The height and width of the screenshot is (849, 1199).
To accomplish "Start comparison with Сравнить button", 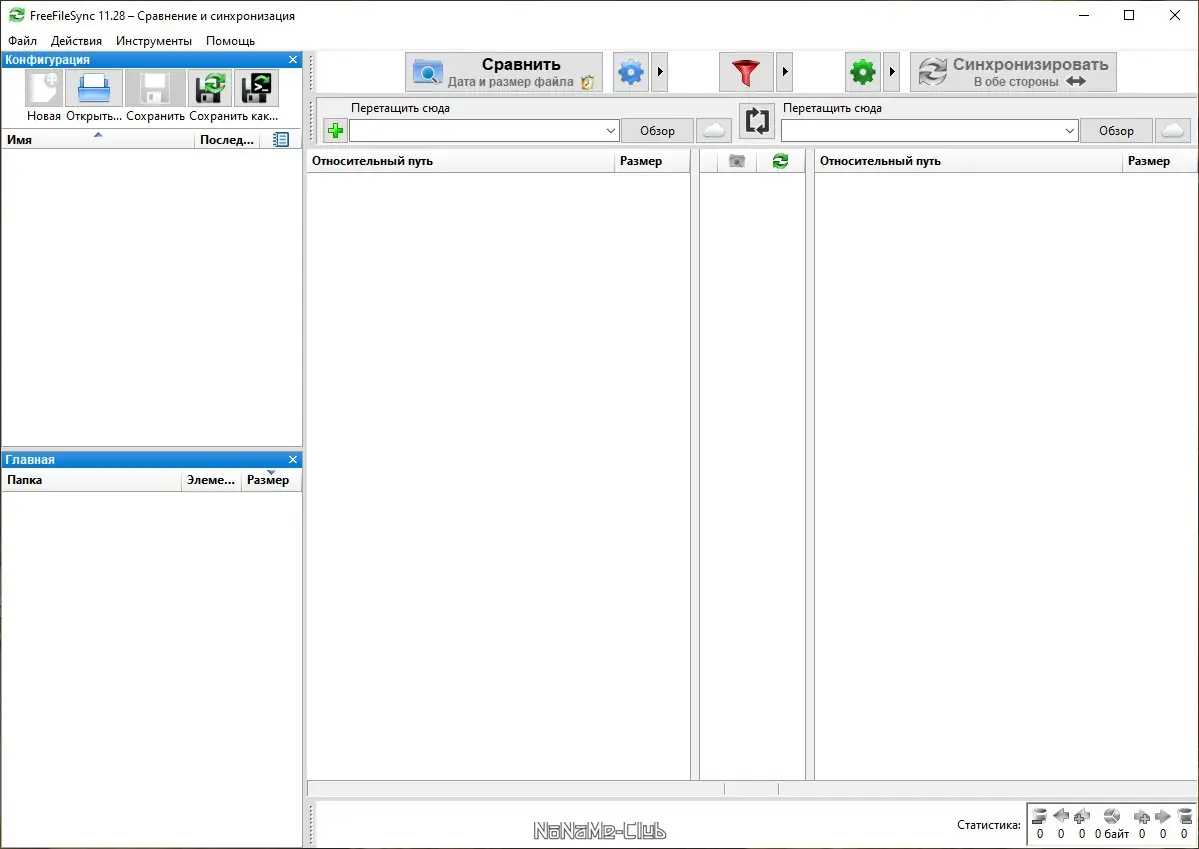I will tap(504, 72).
